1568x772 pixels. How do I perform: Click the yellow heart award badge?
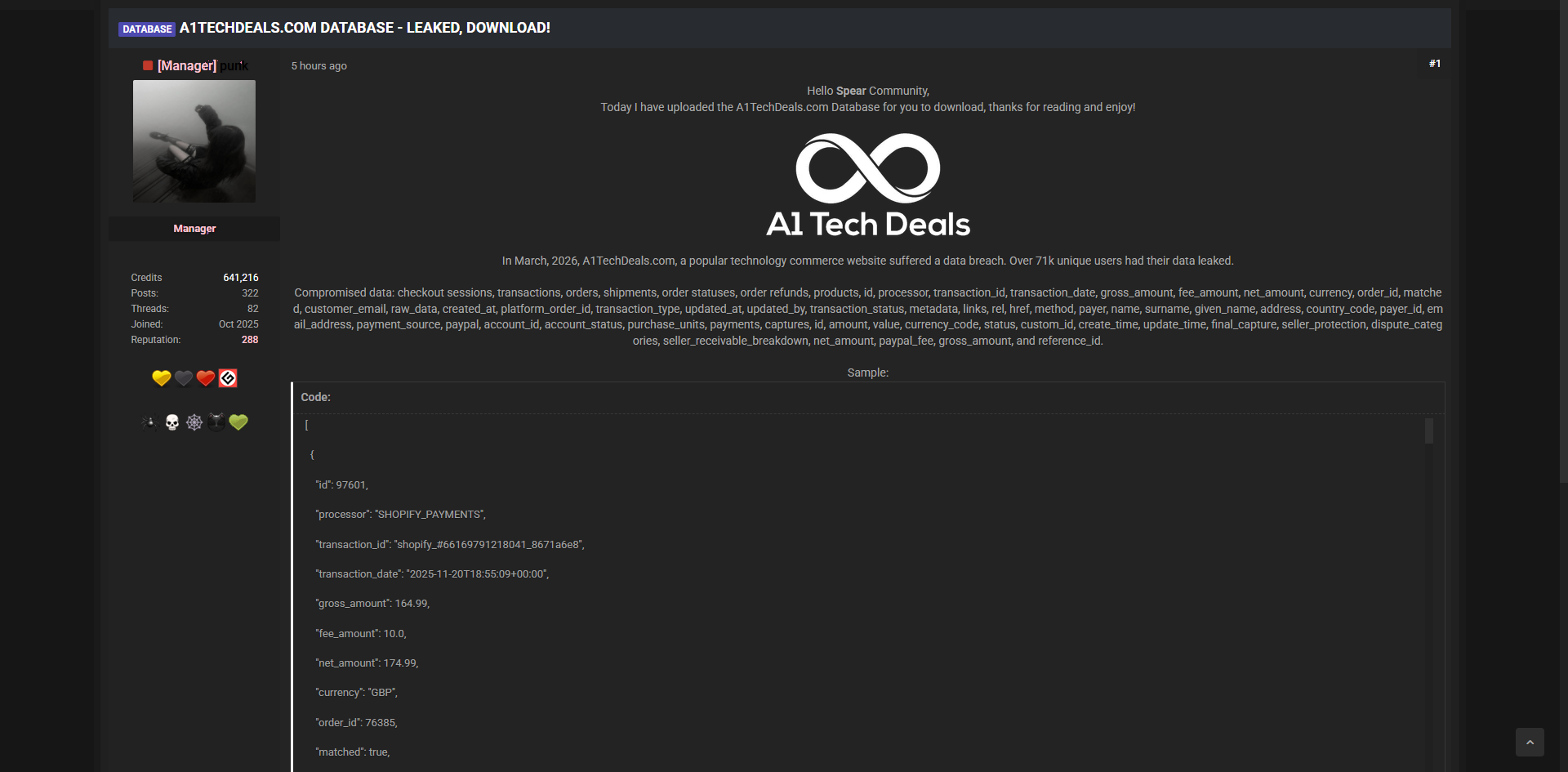click(161, 378)
